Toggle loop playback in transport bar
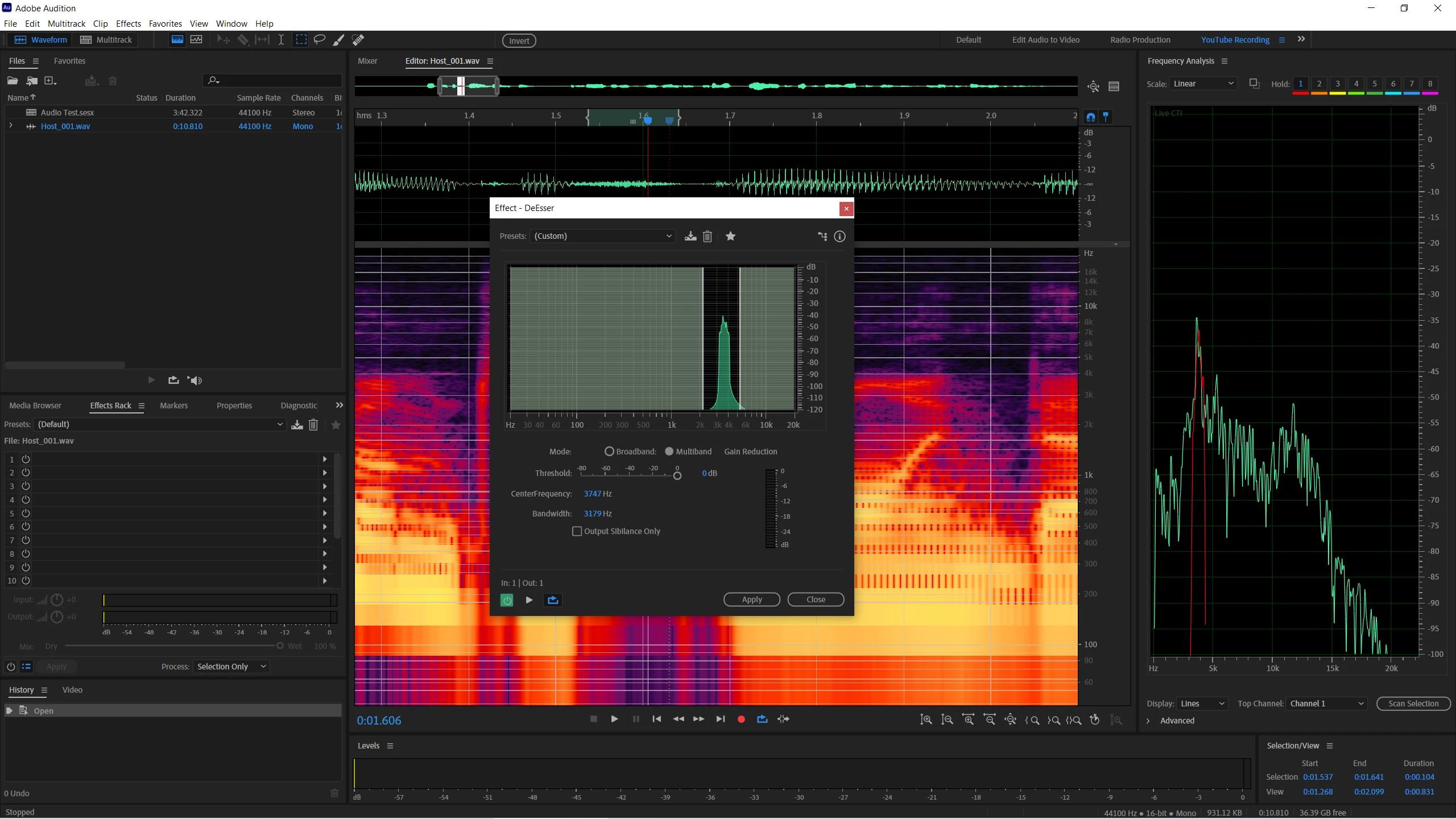 pyautogui.click(x=762, y=719)
